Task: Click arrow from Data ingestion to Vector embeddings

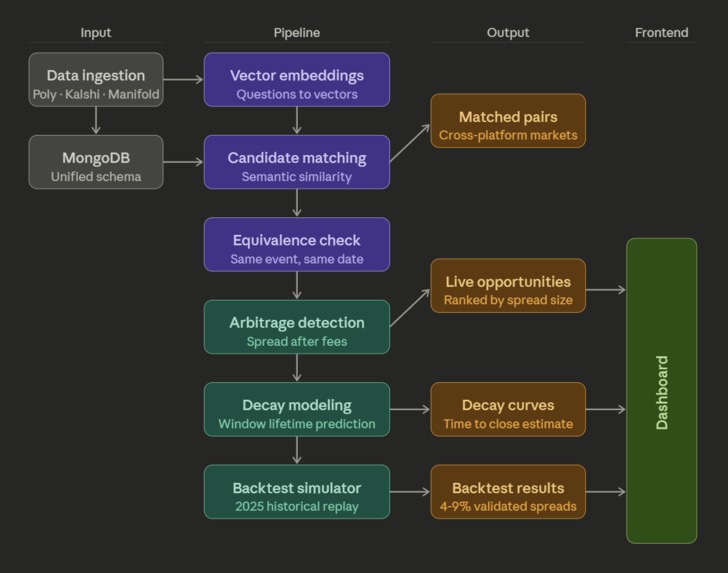Action: click(x=183, y=79)
